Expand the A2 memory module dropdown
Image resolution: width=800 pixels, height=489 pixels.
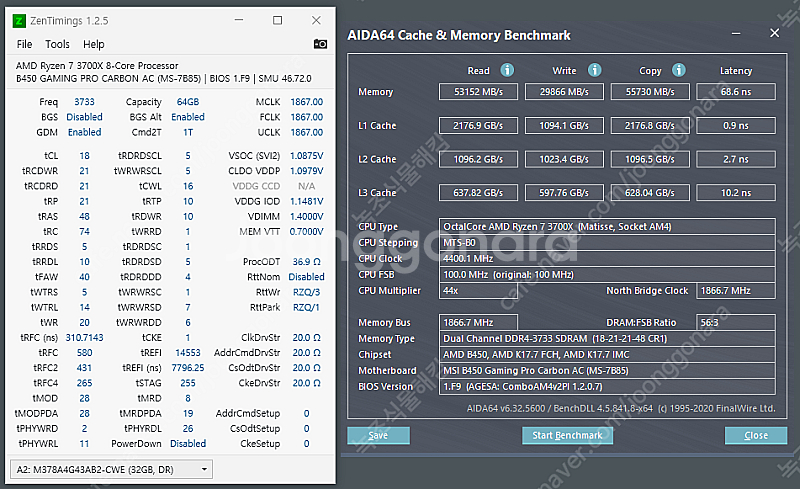click(111, 470)
